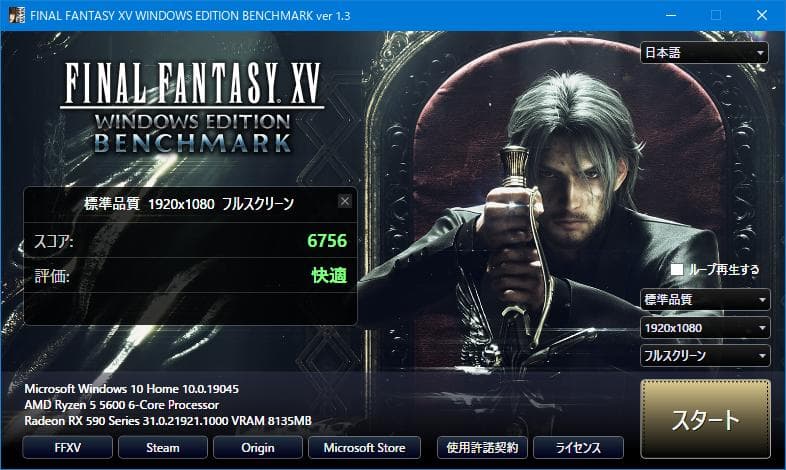Expand the 標準品質 quality dropdown

[705, 300]
